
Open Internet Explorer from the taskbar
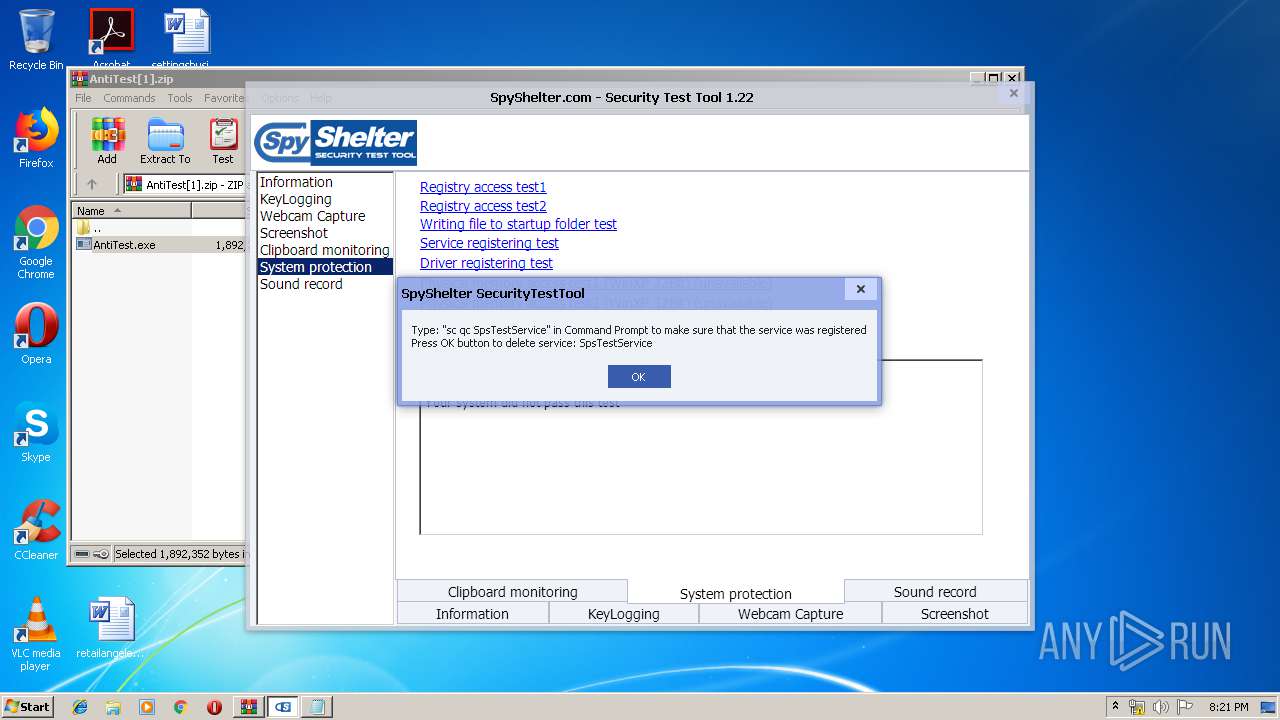(x=80, y=707)
